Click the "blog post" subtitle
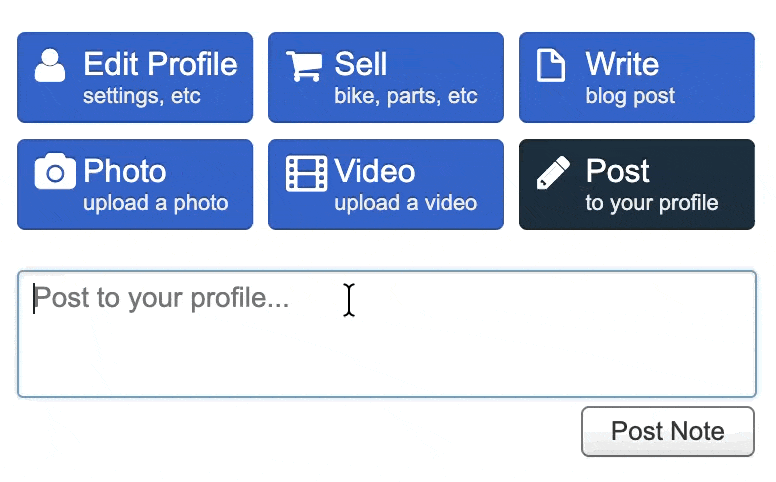Image resolution: width=776 pixels, height=482 pixels. click(630, 97)
